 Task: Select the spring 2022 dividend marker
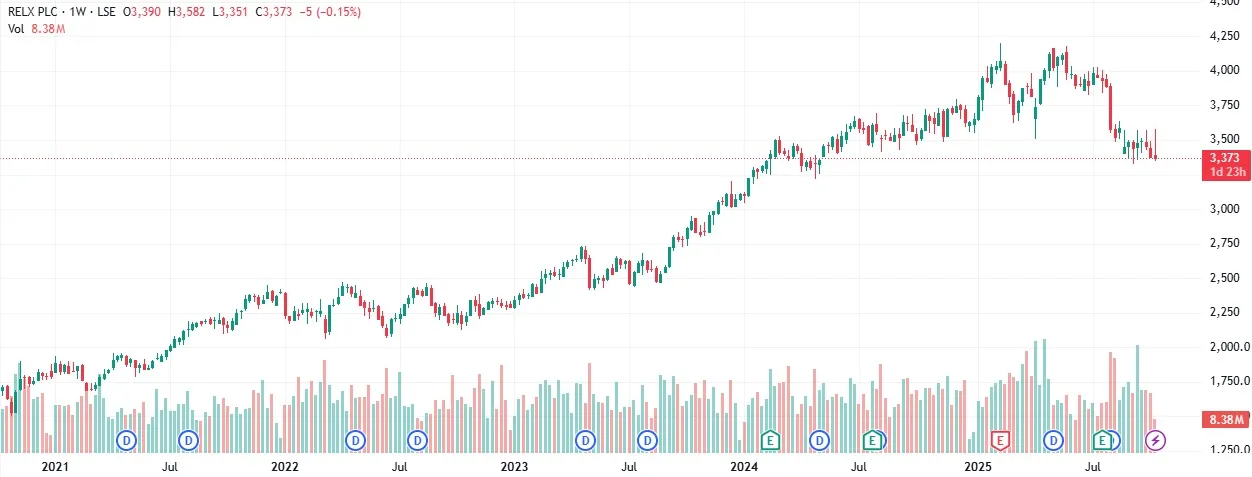coord(356,439)
